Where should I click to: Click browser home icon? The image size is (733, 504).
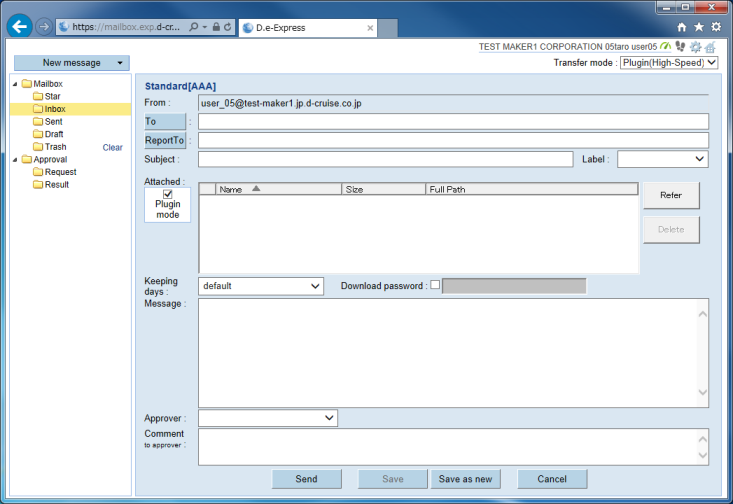pos(682,27)
